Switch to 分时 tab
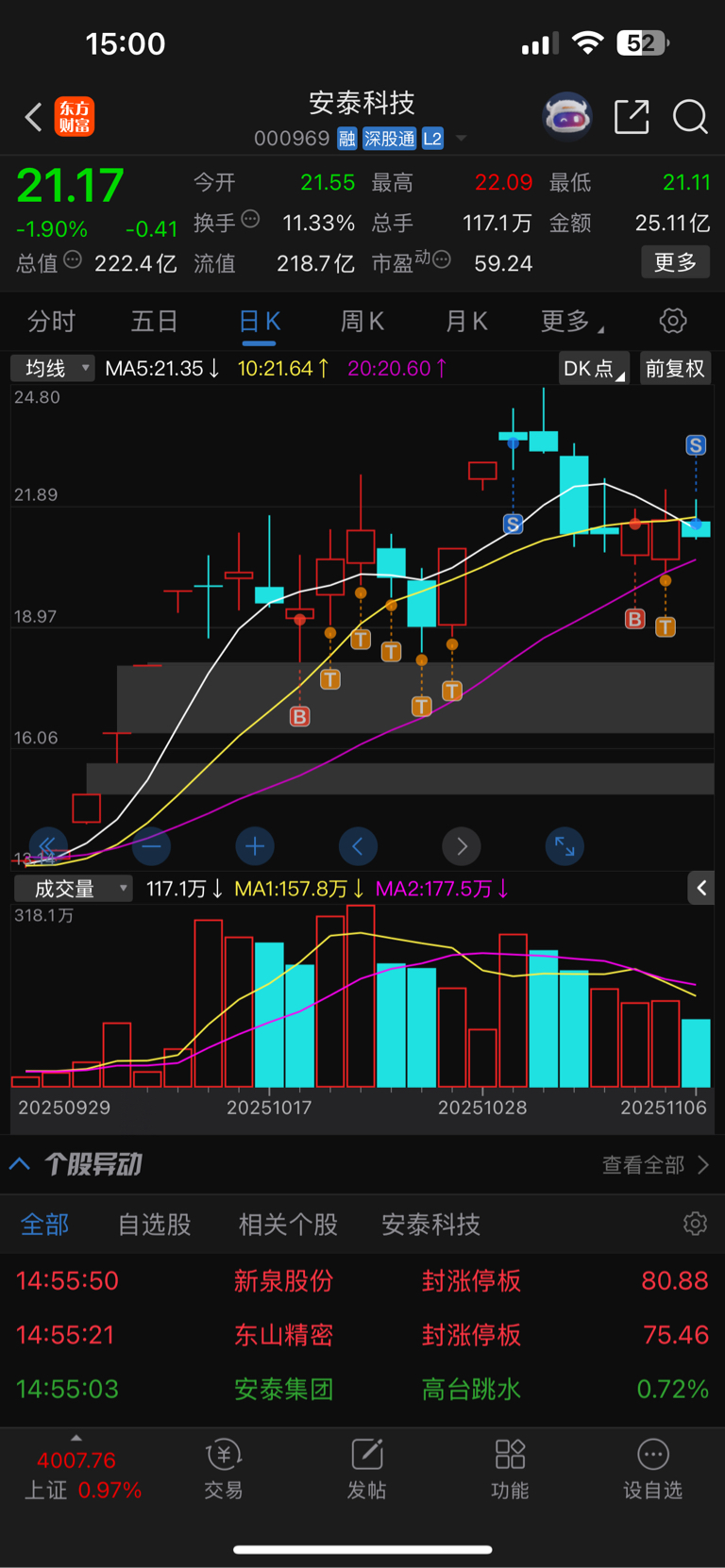Image resolution: width=725 pixels, height=1568 pixels. coord(51,322)
